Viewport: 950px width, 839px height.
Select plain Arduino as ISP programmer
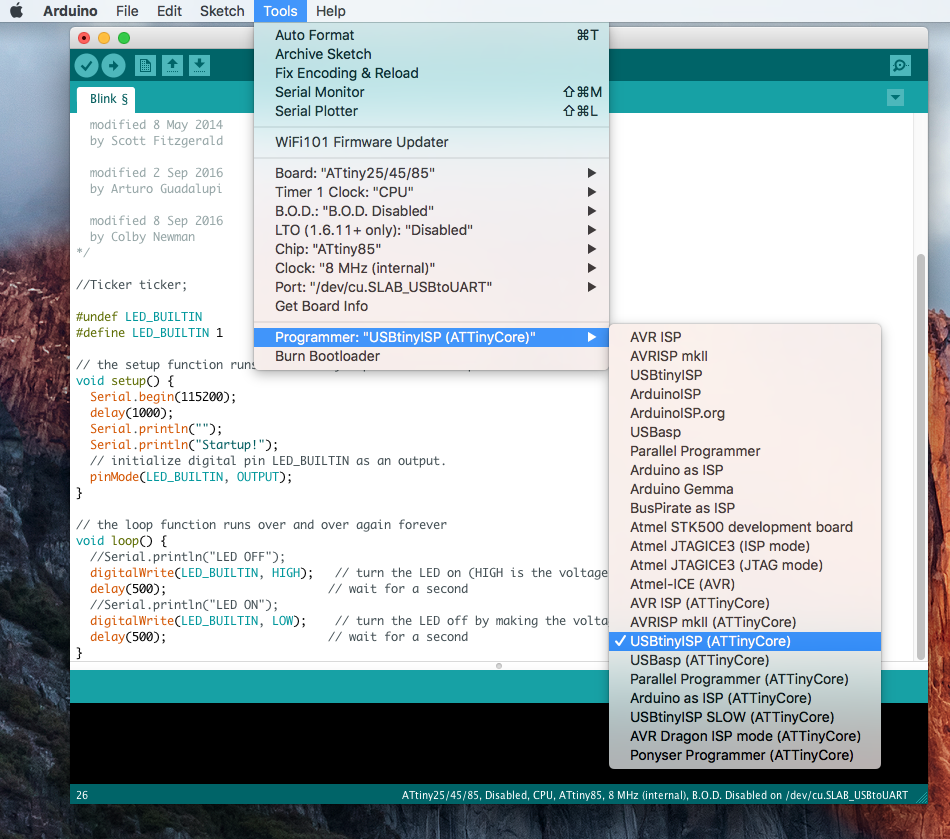745,470
